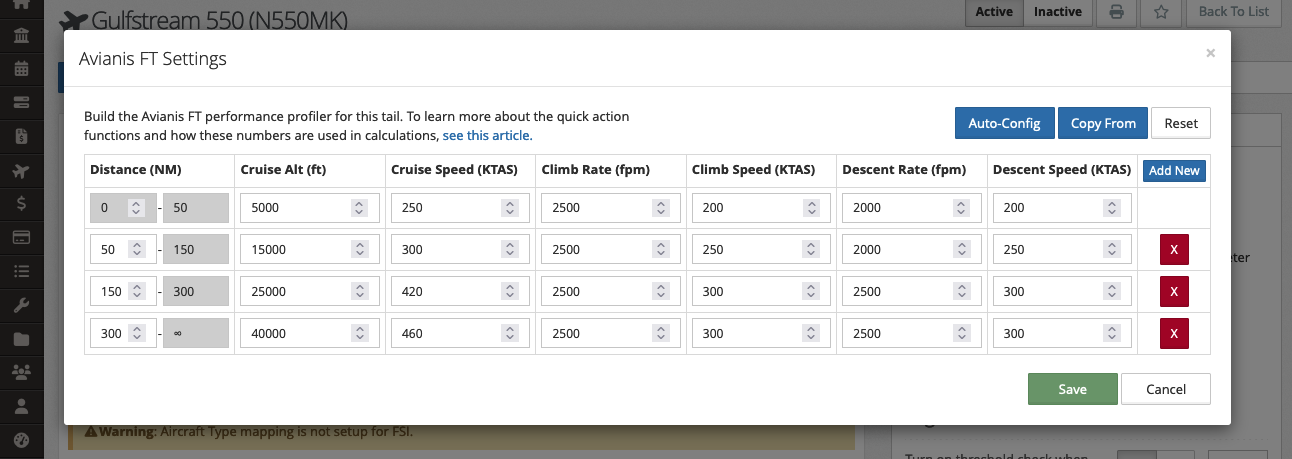This screenshot has width=1292, height=459.
Task: Click the Climb Rate stepper in 50-150 row
Action: [x=660, y=250]
